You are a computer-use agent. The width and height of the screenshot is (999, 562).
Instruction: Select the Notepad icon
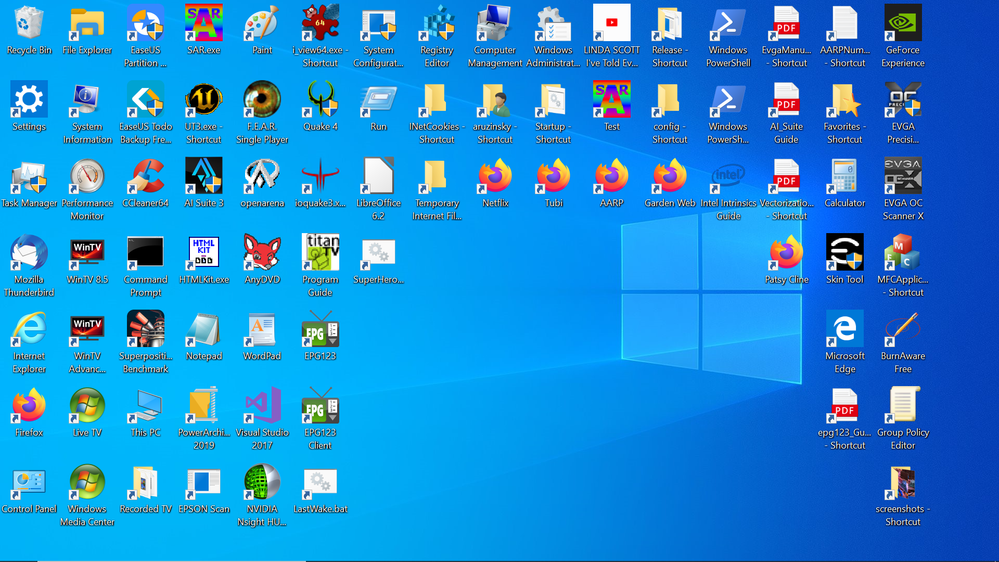pos(204,329)
